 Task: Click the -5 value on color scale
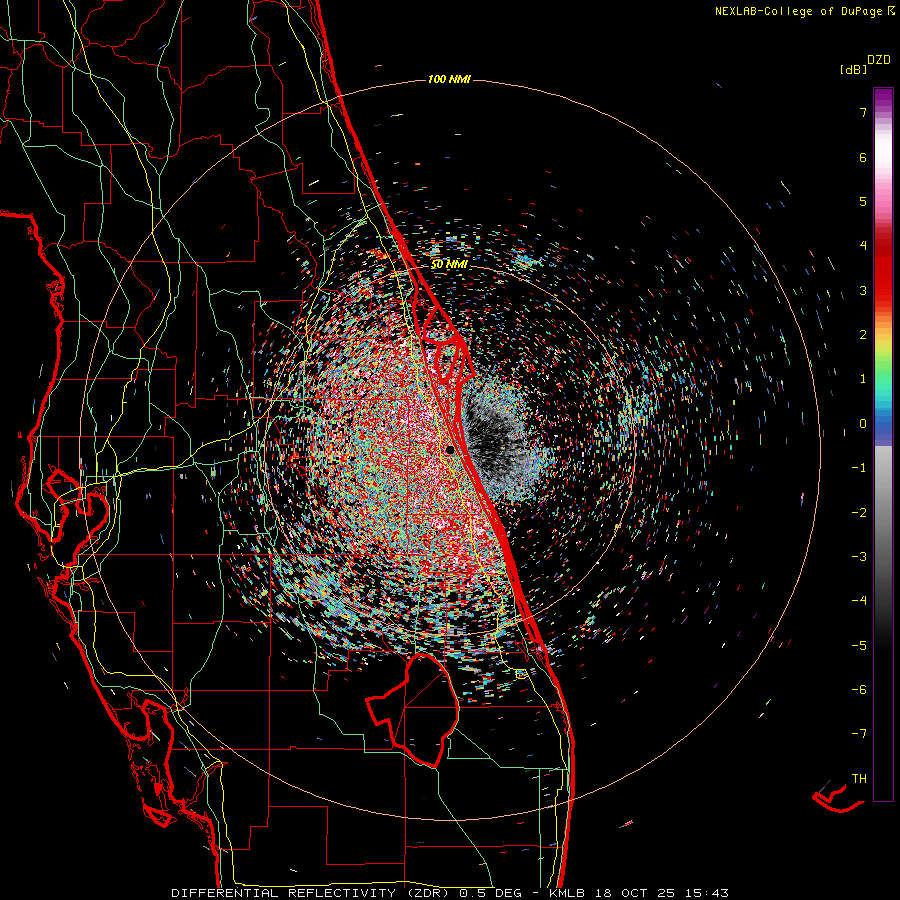click(859, 645)
